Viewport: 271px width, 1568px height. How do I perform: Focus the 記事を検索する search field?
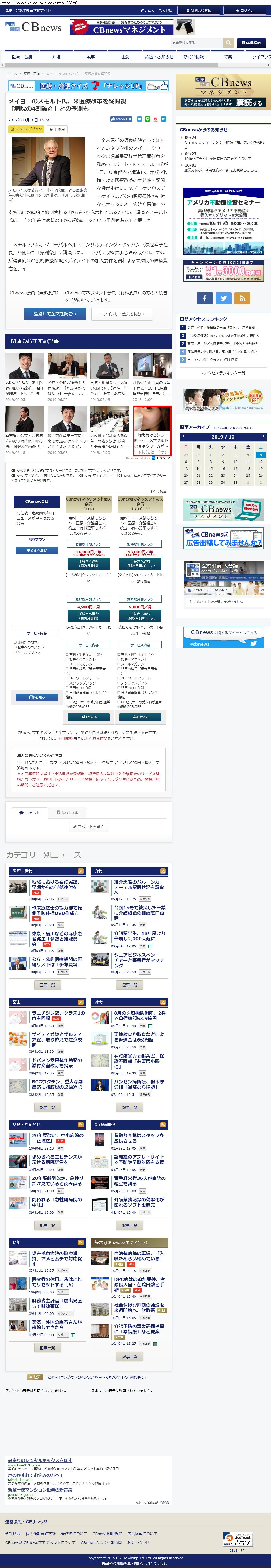197,43
